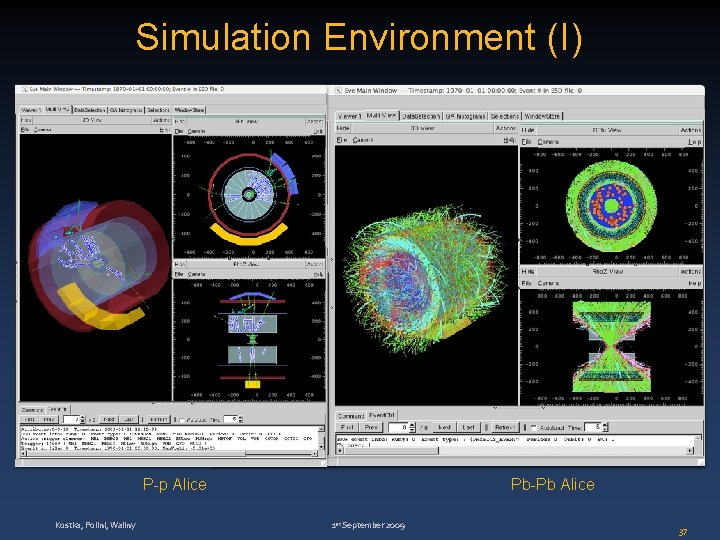Open File menu of 3D View in P-p window

(25, 129)
